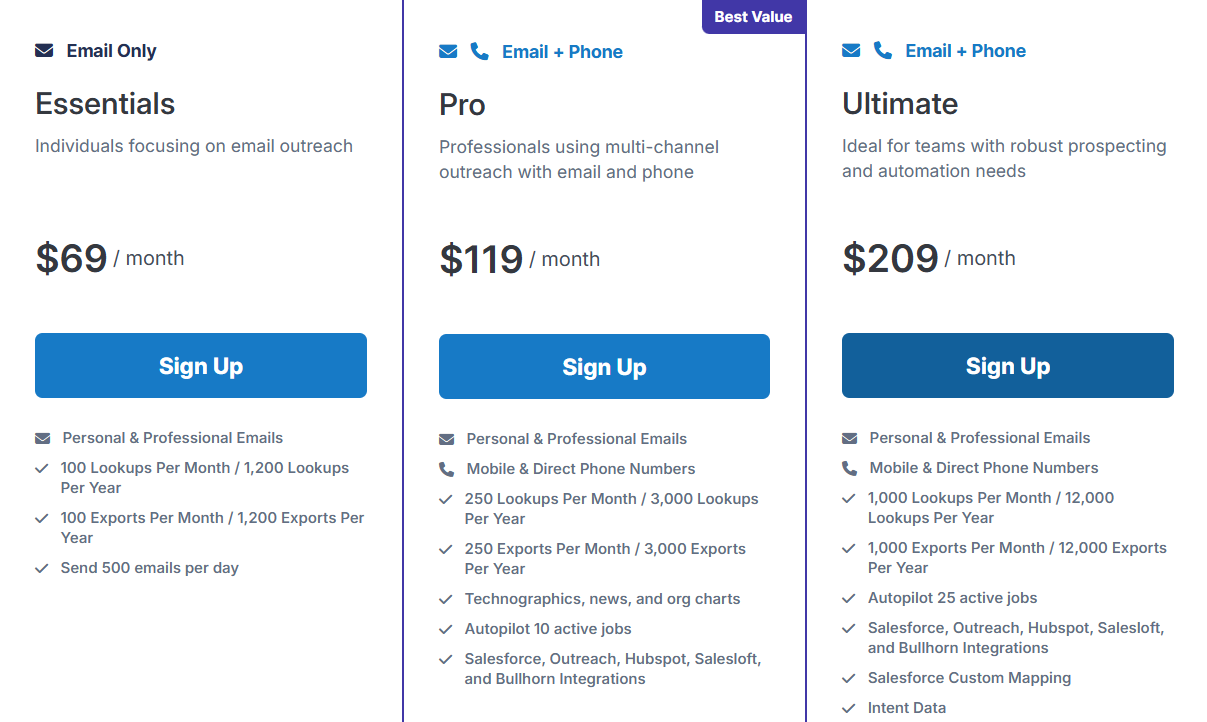Click the checkmark beside Autopilot 10 active jobs
1207x722 pixels.
[x=445, y=629]
